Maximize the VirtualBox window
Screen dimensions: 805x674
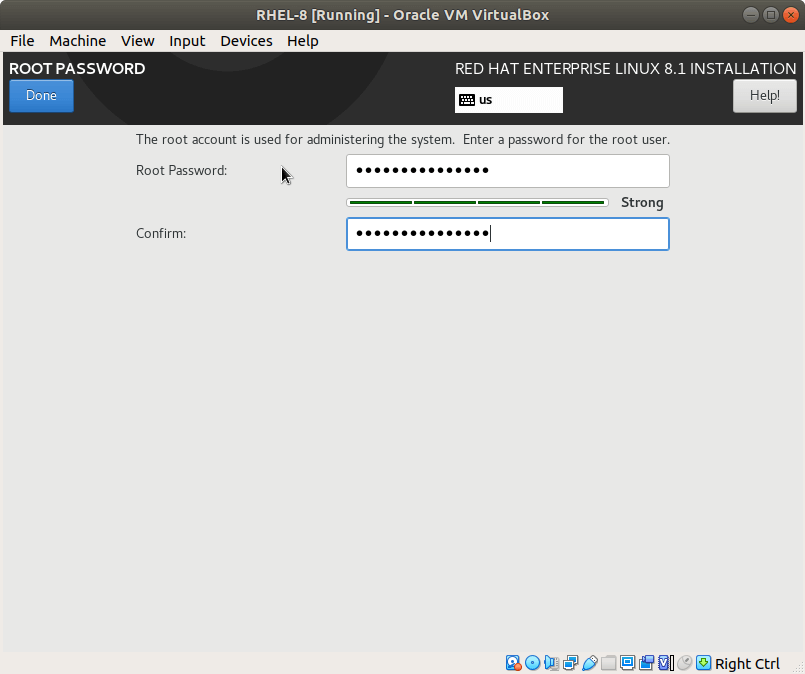pos(771,15)
